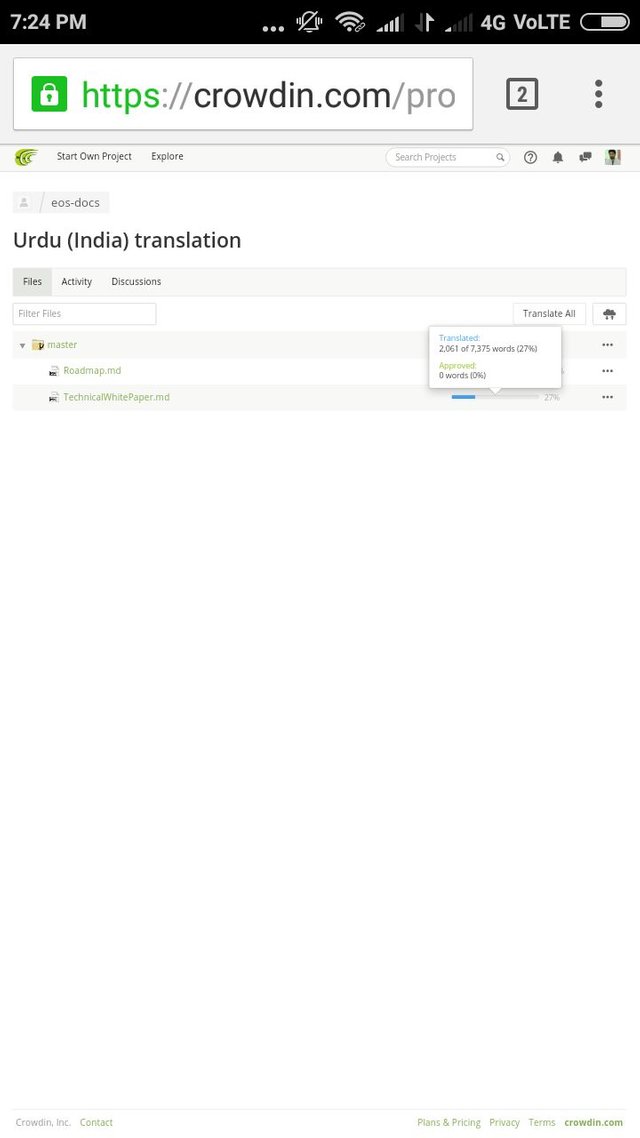
Task: Focus the Search Projects field
Action: pos(448,157)
